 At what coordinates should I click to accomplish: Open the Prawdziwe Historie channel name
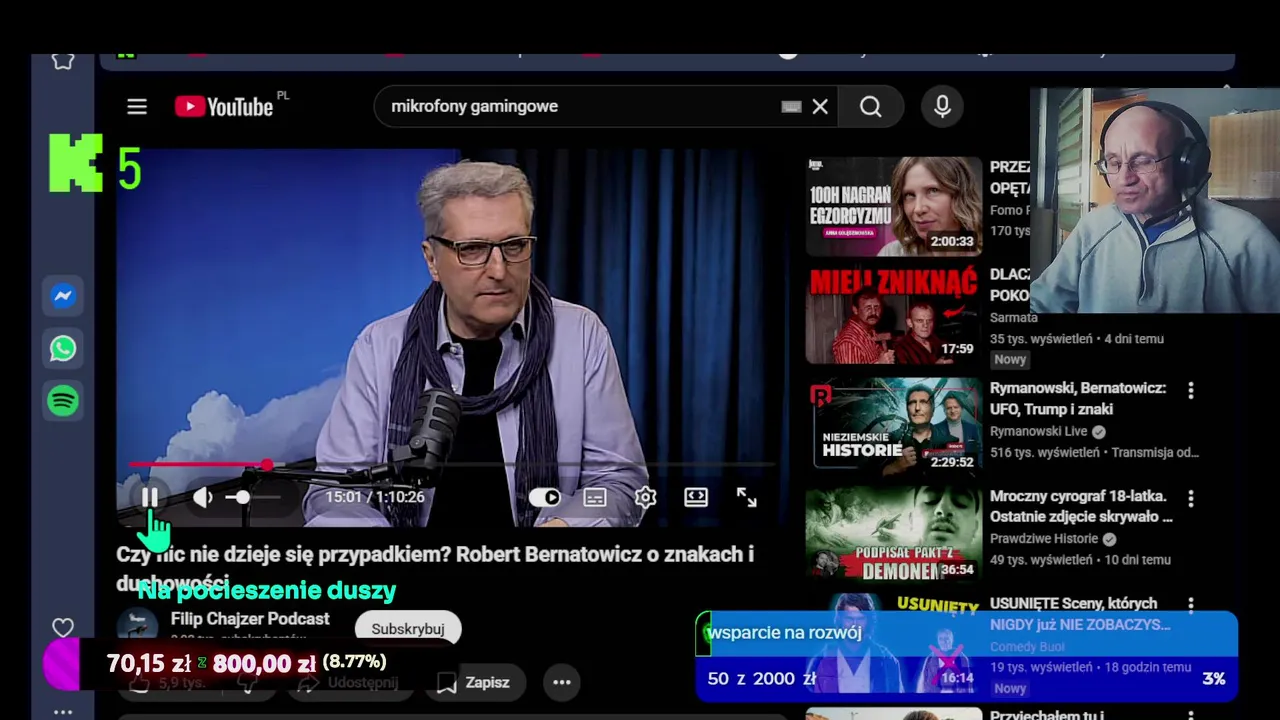pyautogui.click(x=1044, y=539)
